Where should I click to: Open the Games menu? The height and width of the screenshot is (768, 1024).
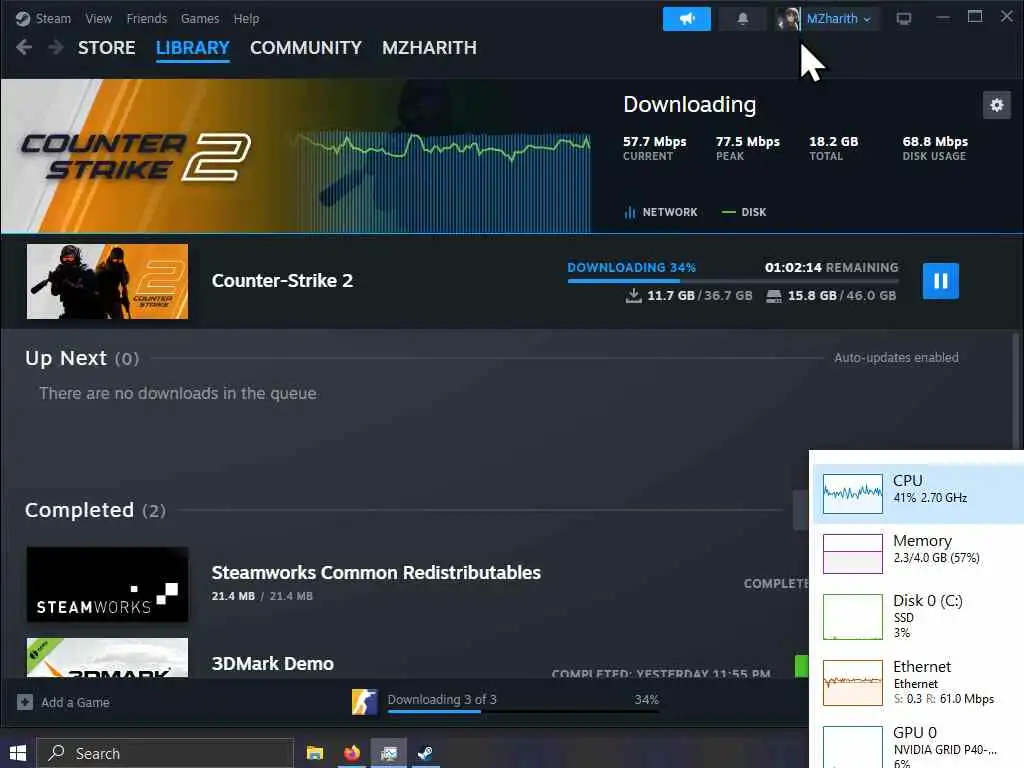200,18
